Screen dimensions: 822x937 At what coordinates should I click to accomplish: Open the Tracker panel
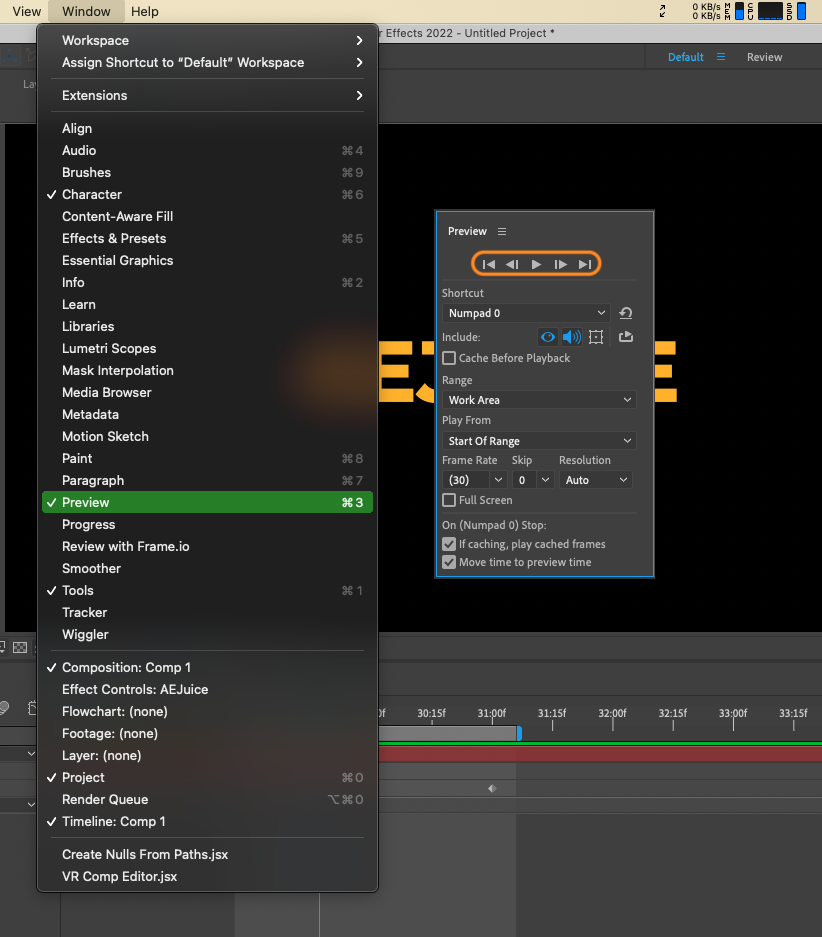tap(207, 613)
